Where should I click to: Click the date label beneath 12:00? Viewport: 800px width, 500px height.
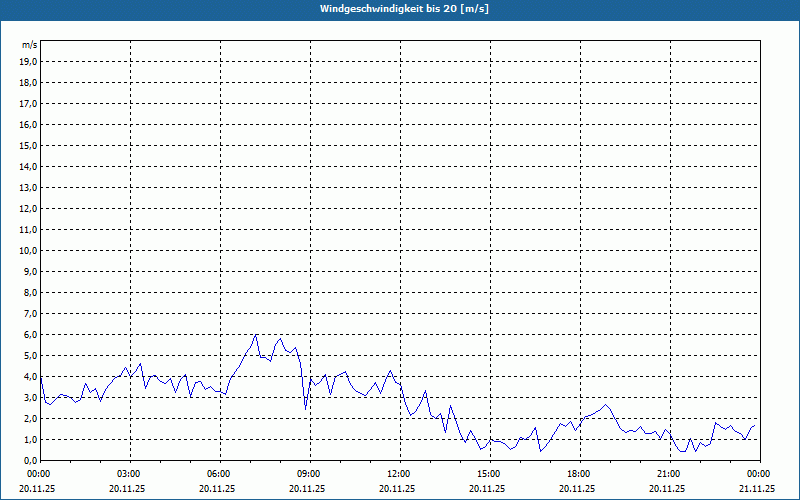(x=397, y=489)
